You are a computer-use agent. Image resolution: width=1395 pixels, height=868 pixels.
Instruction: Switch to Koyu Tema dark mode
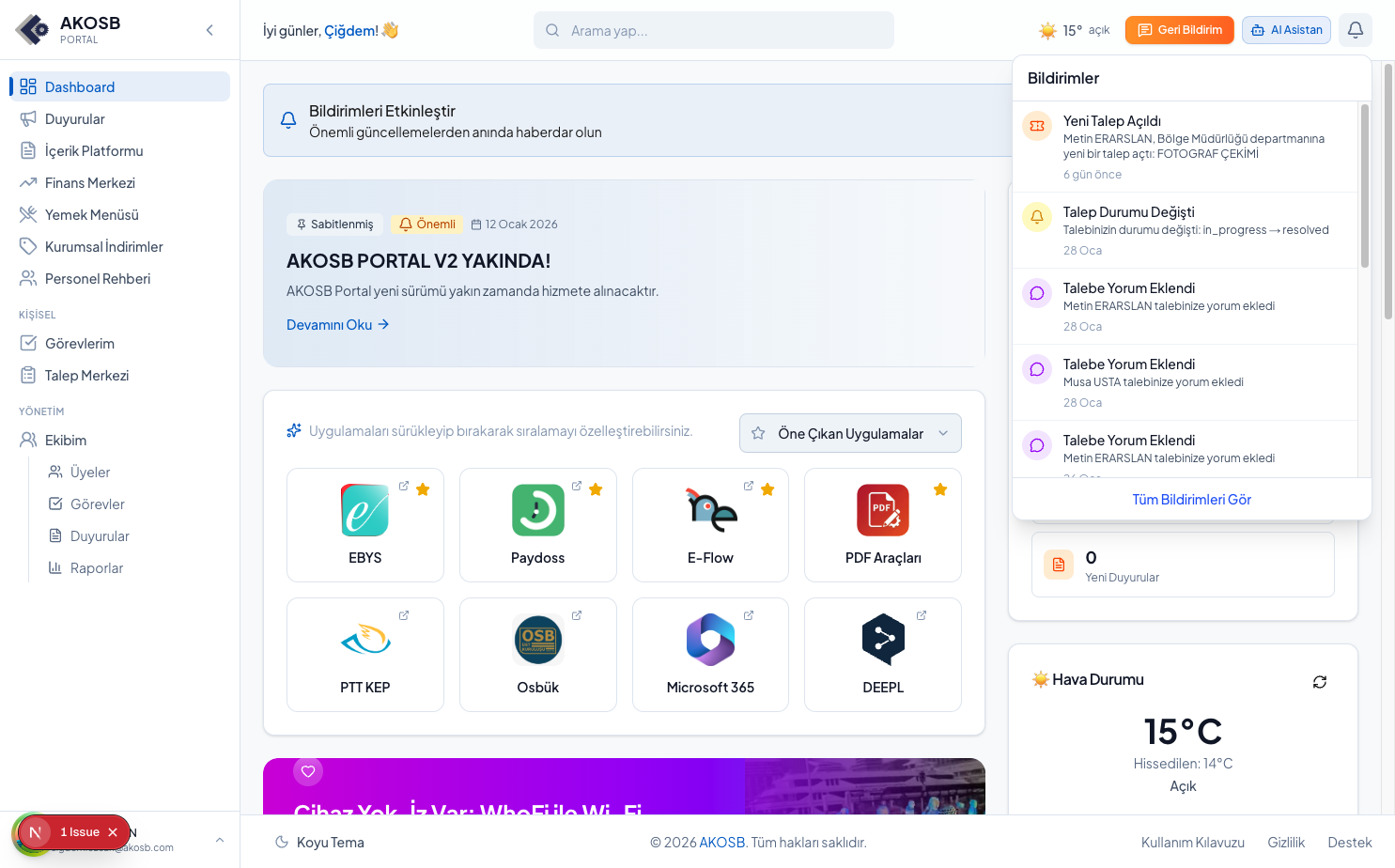(x=319, y=843)
